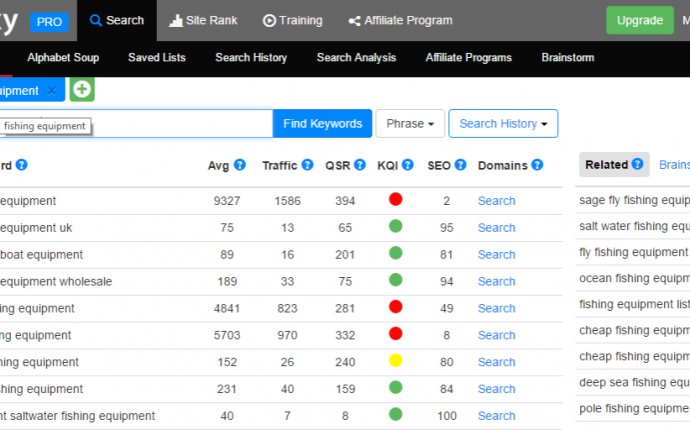Image resolution: width=690 pixels, height=430 pixels.
Task: Click Search domains link for boat equipment
Action: tap(496, 255)
